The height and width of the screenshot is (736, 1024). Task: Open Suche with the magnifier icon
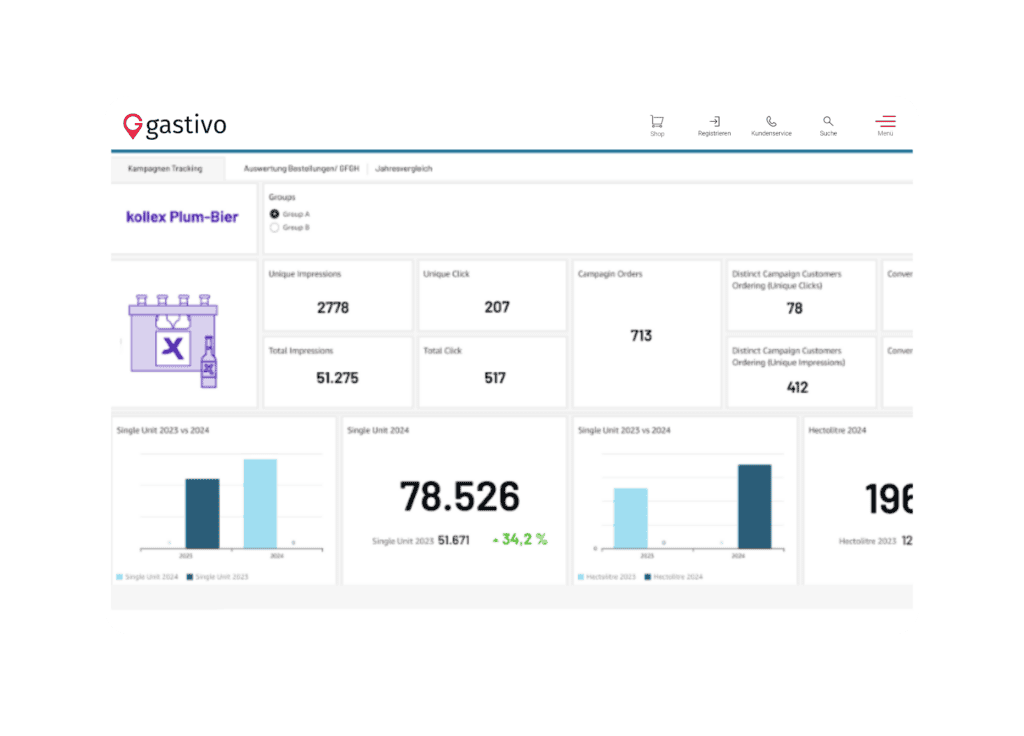coord(828,121)
